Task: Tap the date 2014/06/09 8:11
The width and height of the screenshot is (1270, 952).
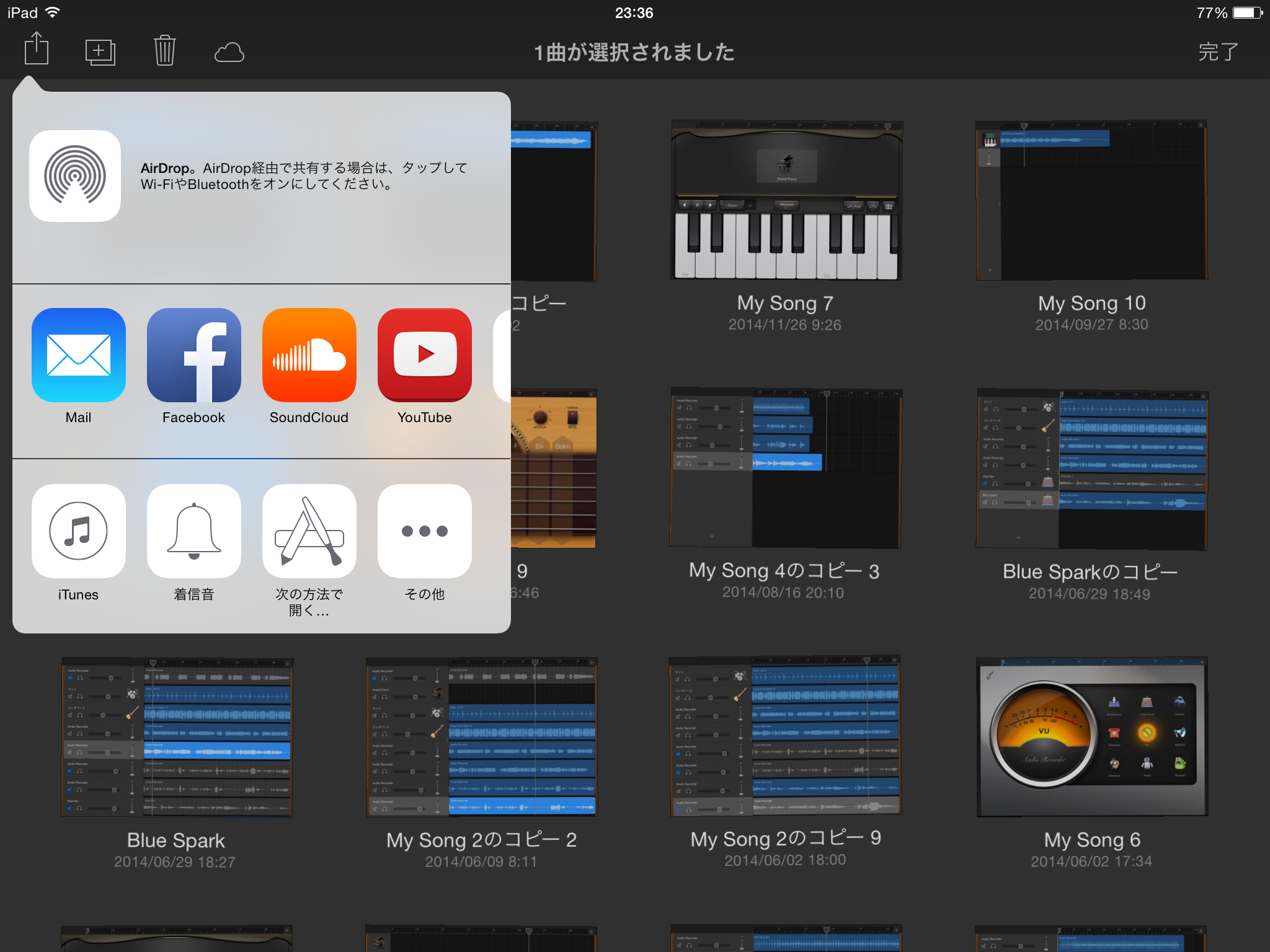Action: point(481,862)
